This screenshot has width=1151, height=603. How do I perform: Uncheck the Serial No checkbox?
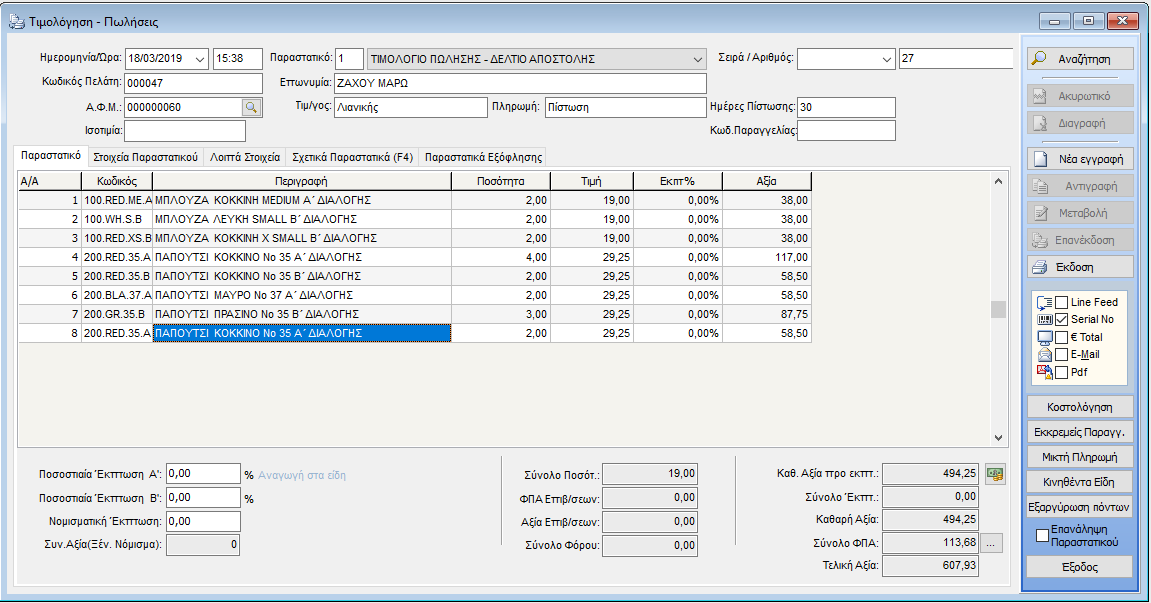coord(1061,319)
